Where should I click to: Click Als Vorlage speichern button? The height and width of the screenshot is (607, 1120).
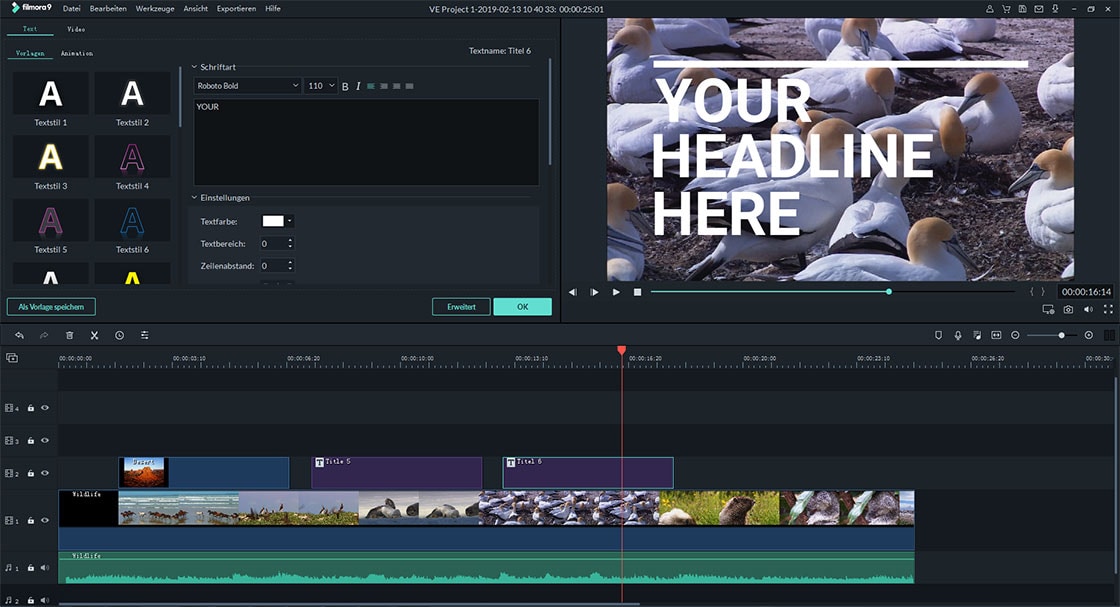click(x=51, y=306)
